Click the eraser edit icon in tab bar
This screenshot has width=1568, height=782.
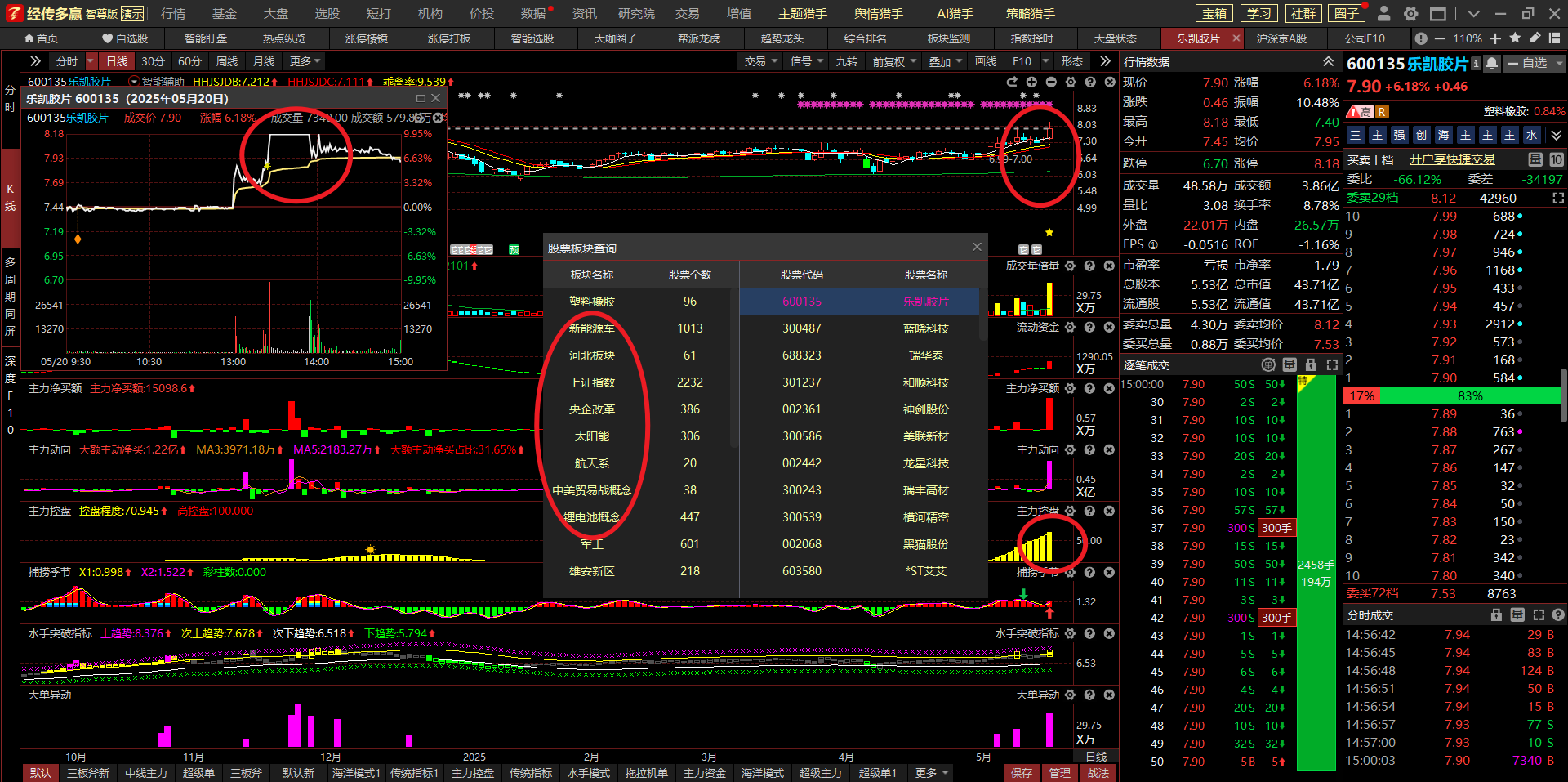(1535, 38)
